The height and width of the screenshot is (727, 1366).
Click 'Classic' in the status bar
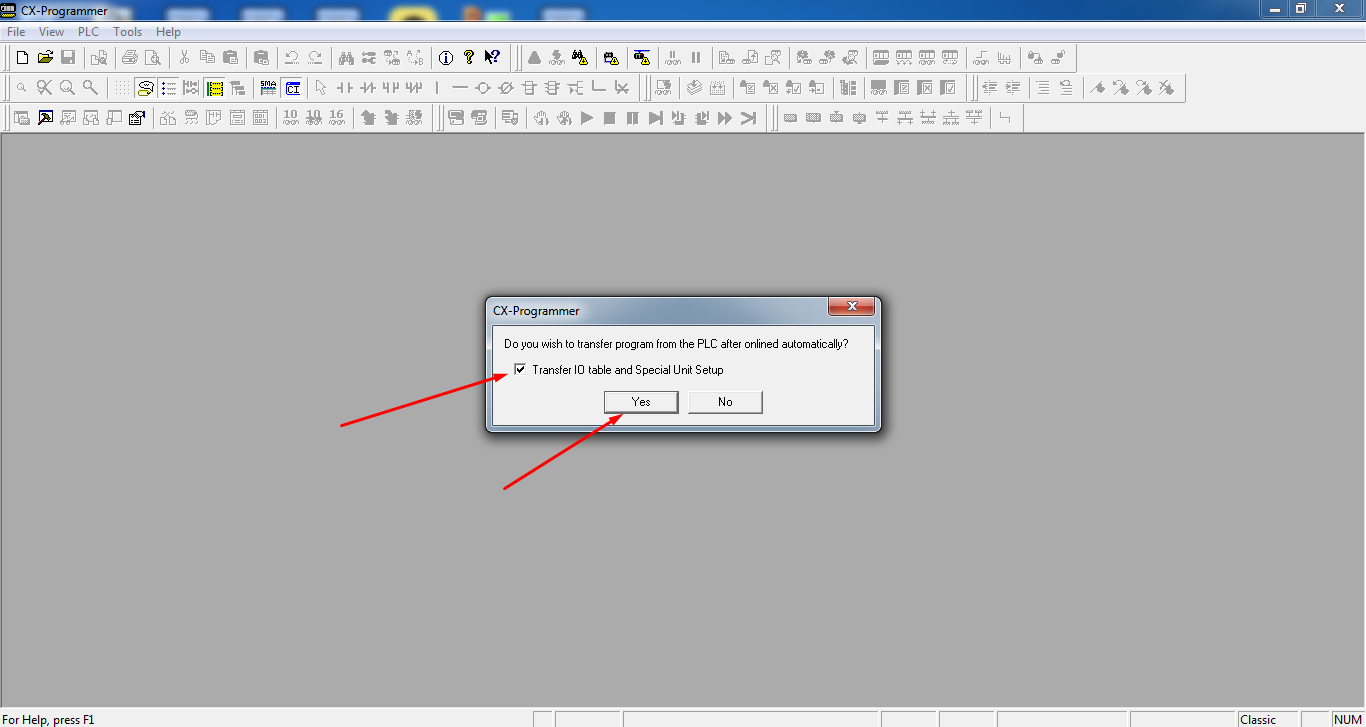[1258, 719]
